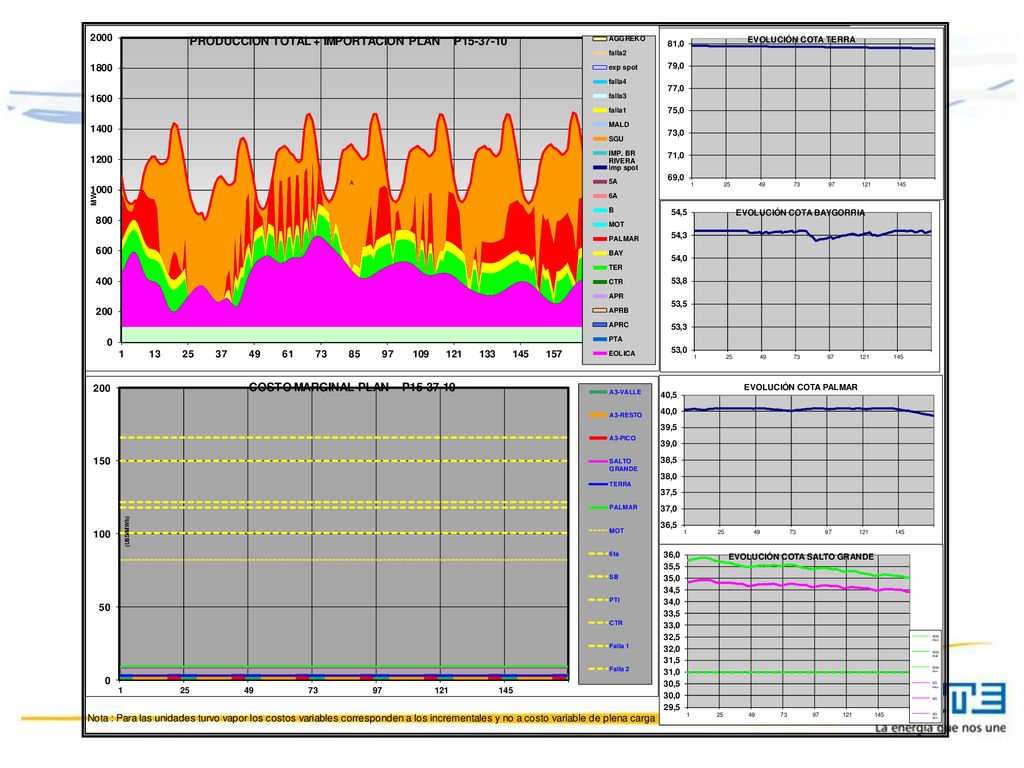
Task: Select TERRA in marginal cost legend
Action: coord(610,485)
